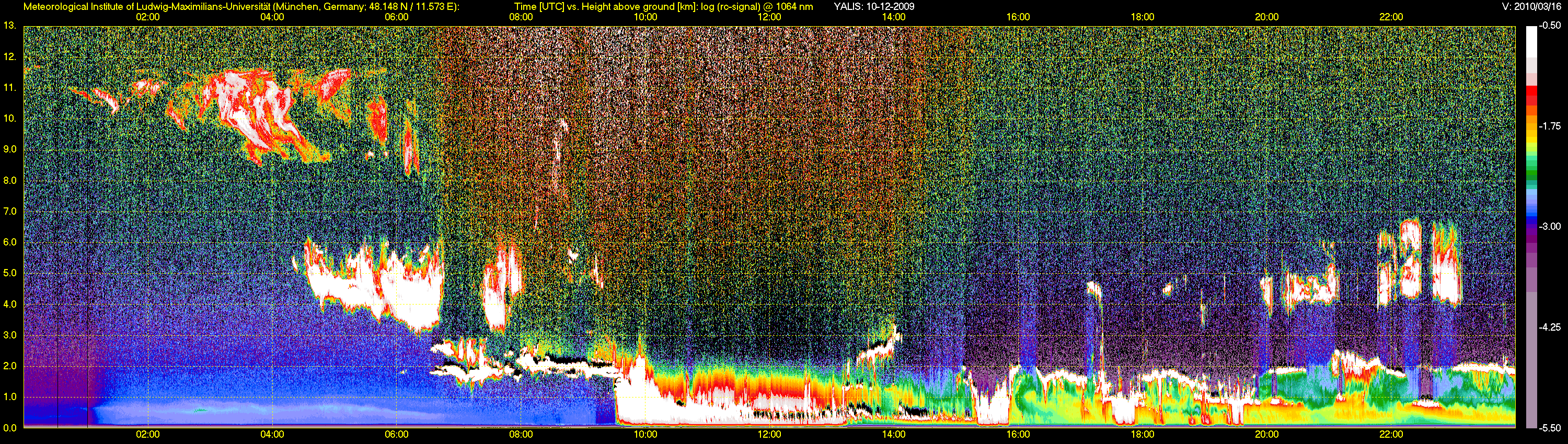
Task: Click the 22:00 label on bottom time axis
Action: point(1391,434)
